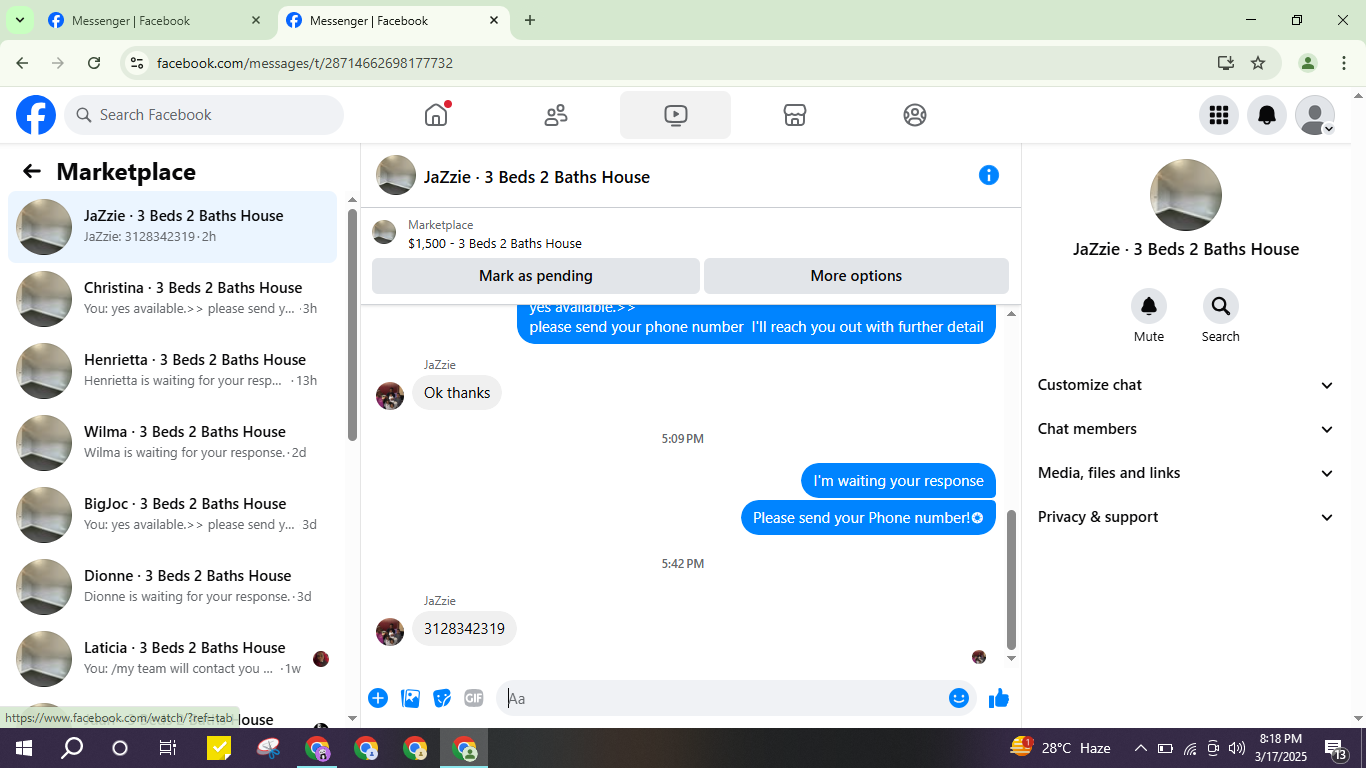Open Sticky Notes from the taskbar
The width and height of the screenshot is (1366, 768).
tap(219, 748)
